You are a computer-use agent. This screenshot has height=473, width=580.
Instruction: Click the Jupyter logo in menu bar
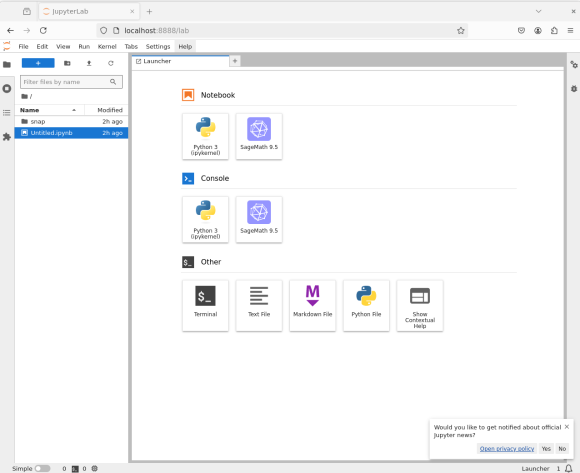pos(7,46)
